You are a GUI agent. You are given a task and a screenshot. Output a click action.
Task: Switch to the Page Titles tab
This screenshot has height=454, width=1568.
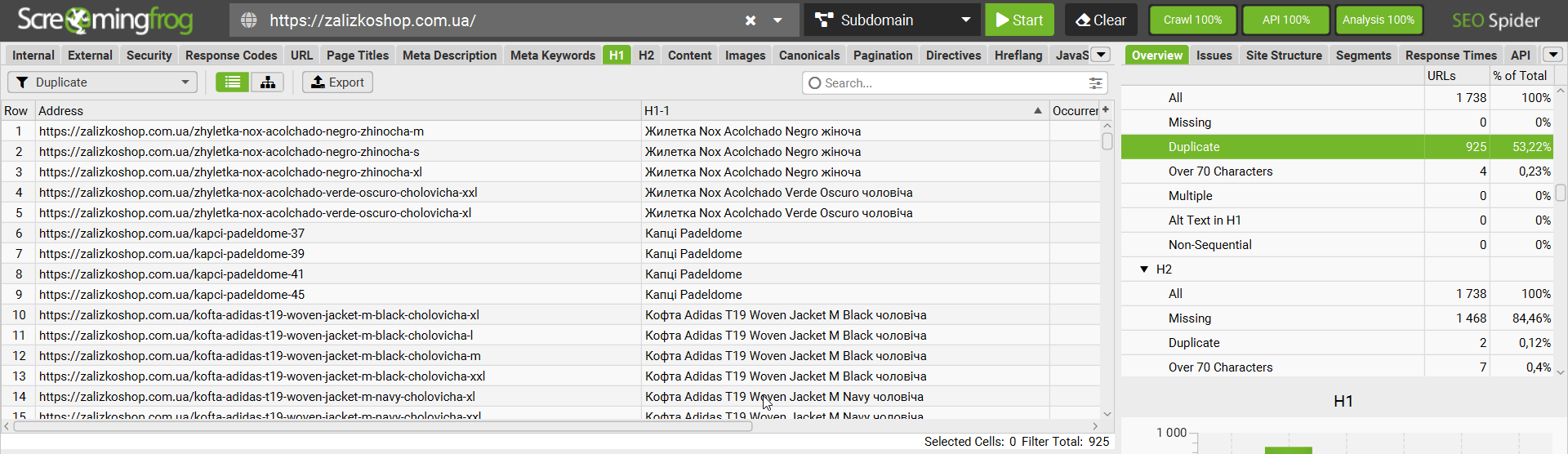click(x=358, y=55)
